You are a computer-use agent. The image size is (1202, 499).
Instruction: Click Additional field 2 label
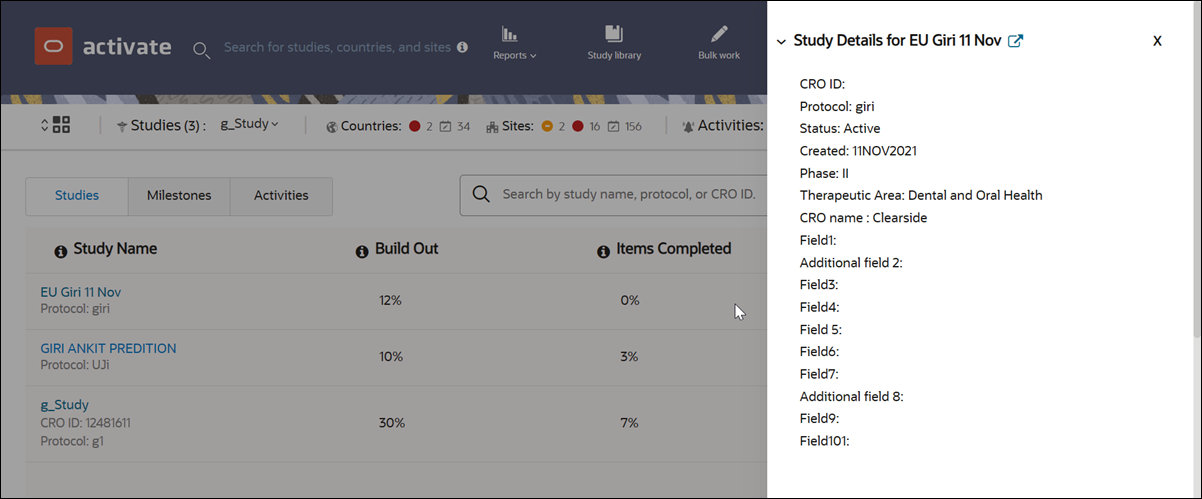[852, 262]
